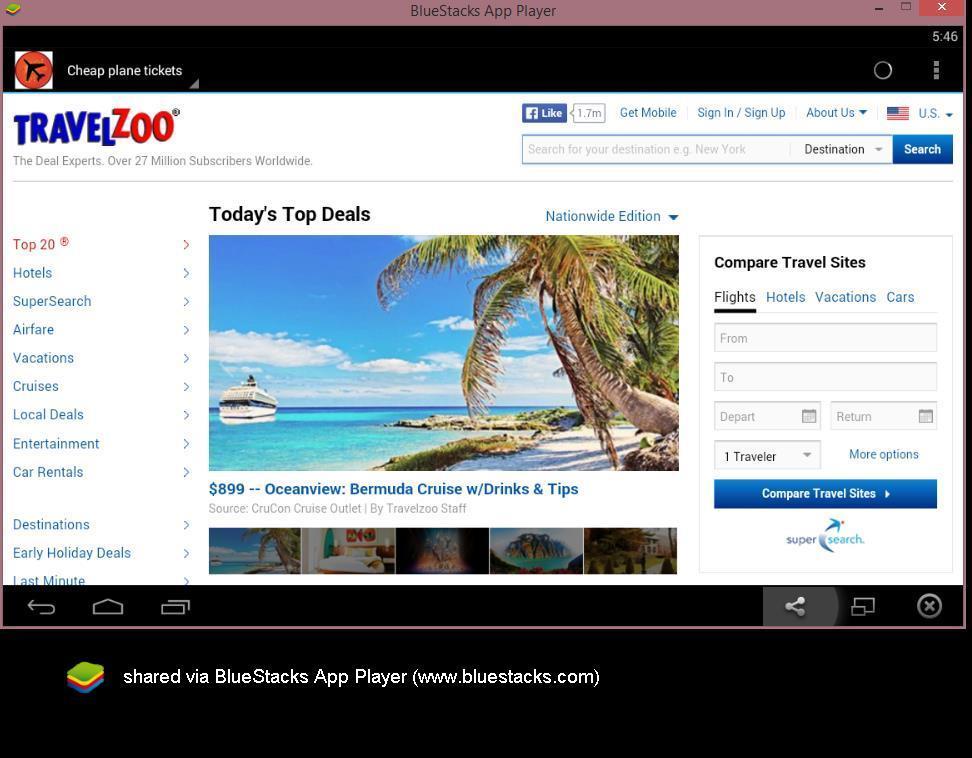Click the circled X close icon

point(929,606)
